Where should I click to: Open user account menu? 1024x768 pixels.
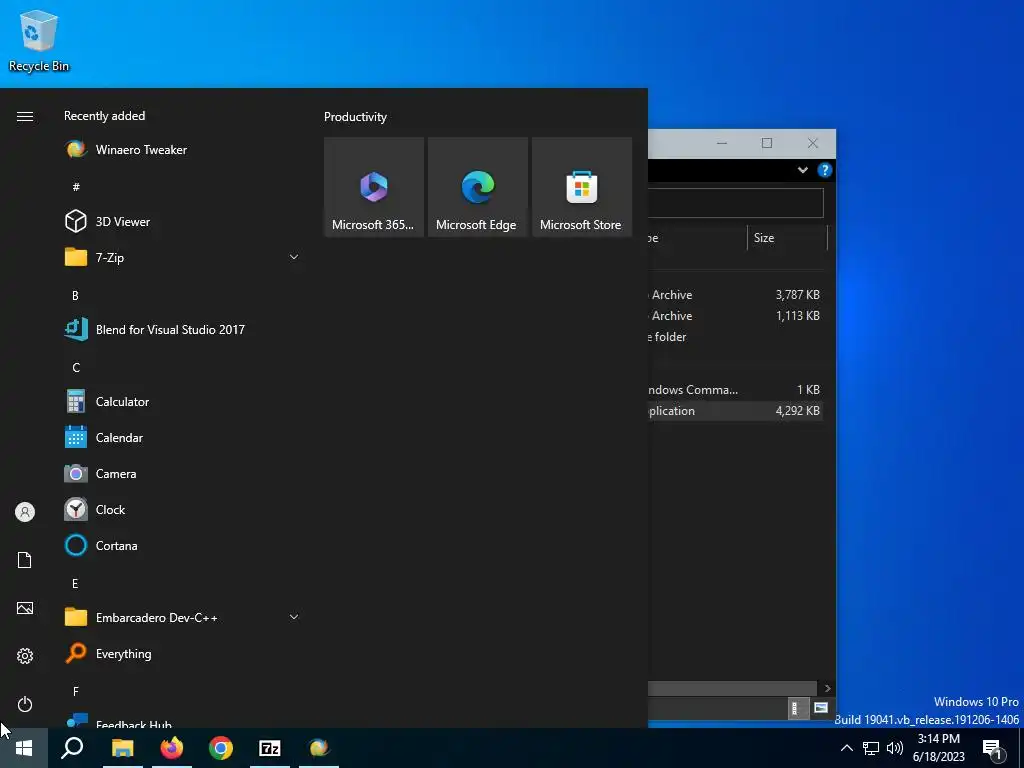pos(25,512)
